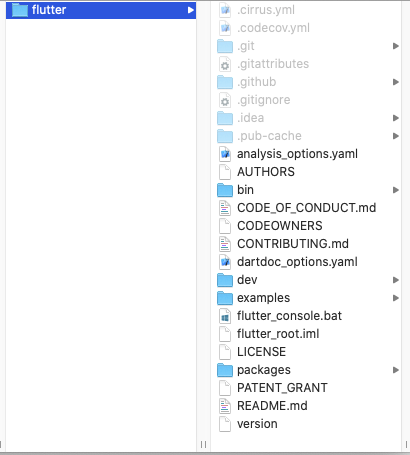The height and width of the screenshot is (455, 410).
Task: Click the CODE_OF_CONDUCT.md document icon
Action: point(225,208)
